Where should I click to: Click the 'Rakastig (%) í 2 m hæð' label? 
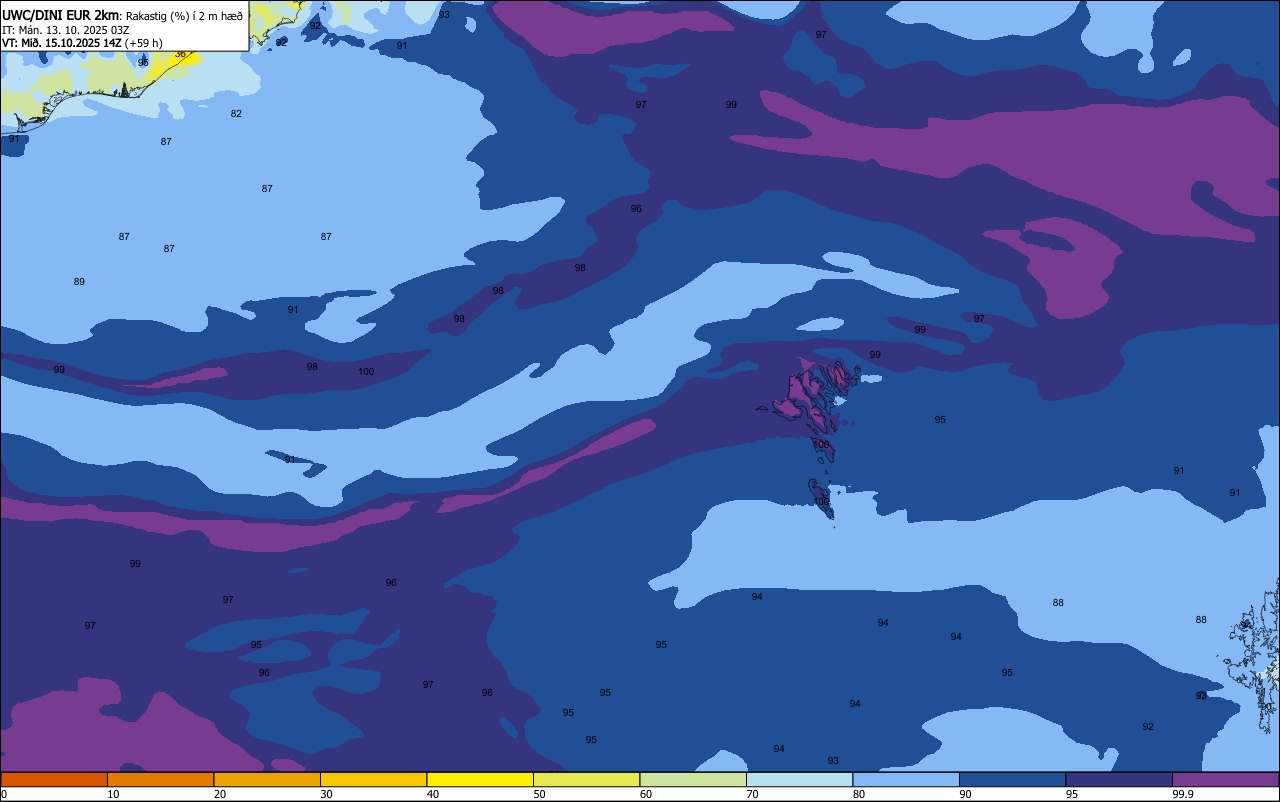(184, 16)
